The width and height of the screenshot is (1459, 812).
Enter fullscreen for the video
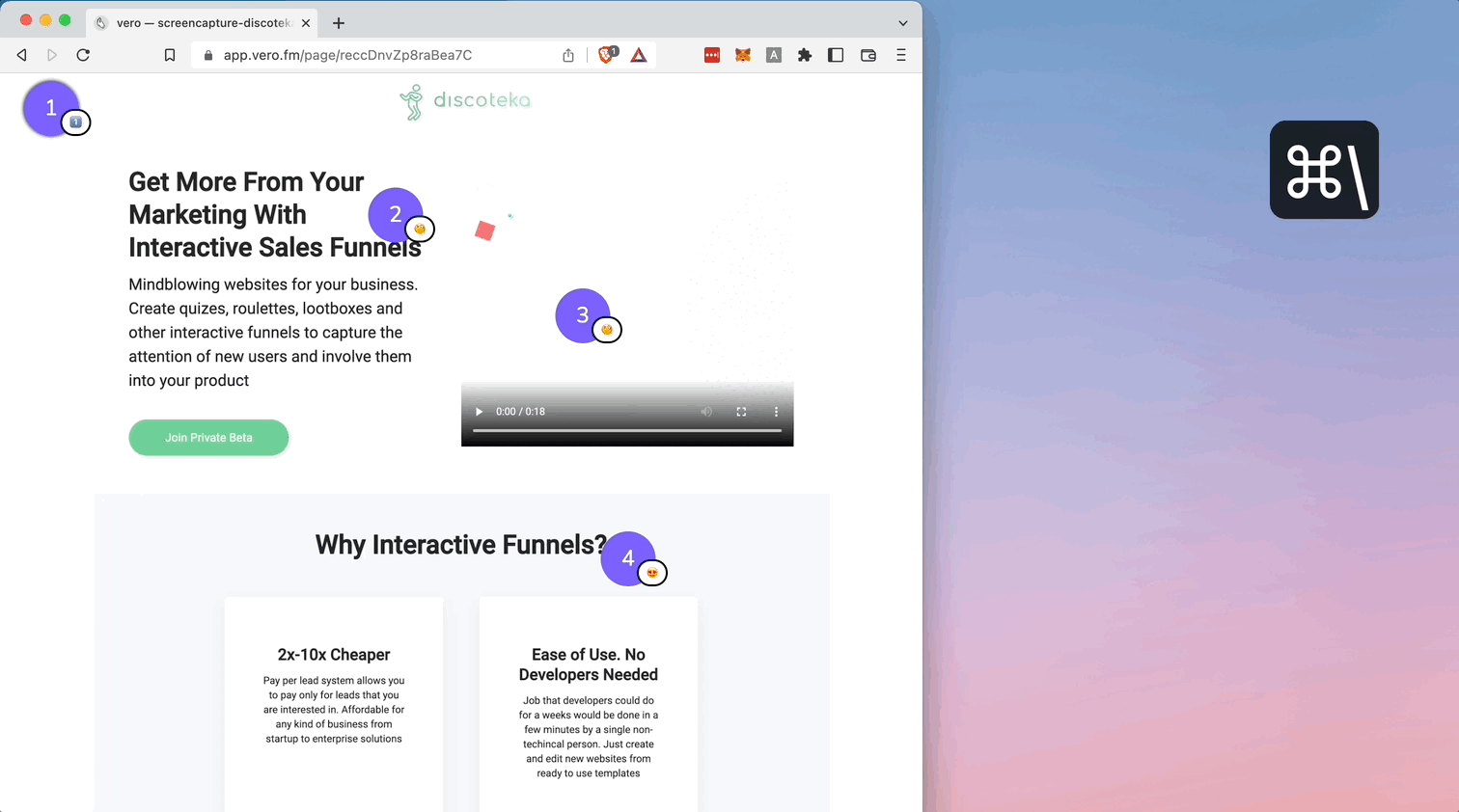[x=741, y=412]
